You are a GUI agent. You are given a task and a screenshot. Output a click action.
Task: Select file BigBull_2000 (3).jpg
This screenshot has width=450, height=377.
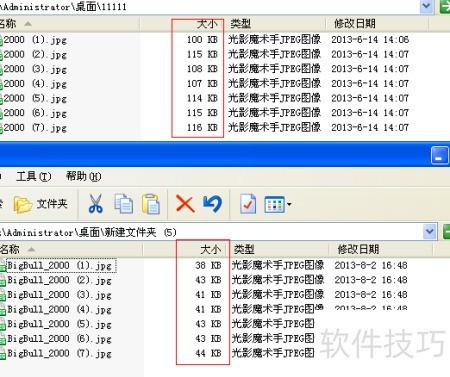[59, 295]
